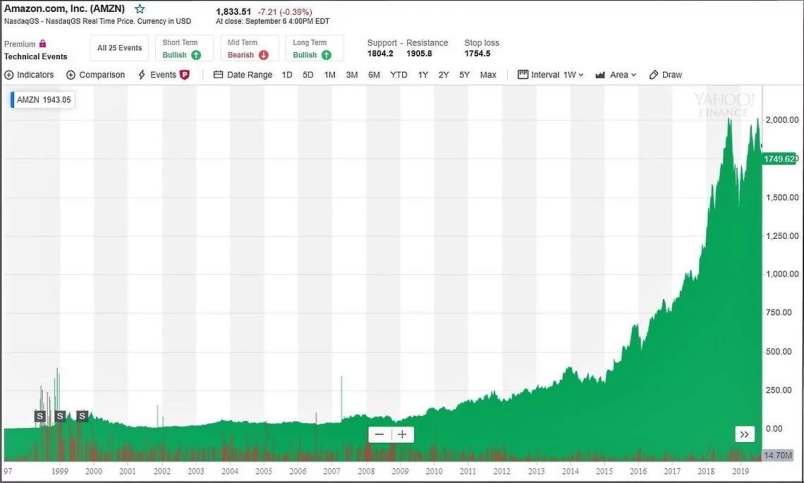Zoom out chart with minus button
The width and height of the screenshot is (804, 483).
379,435
